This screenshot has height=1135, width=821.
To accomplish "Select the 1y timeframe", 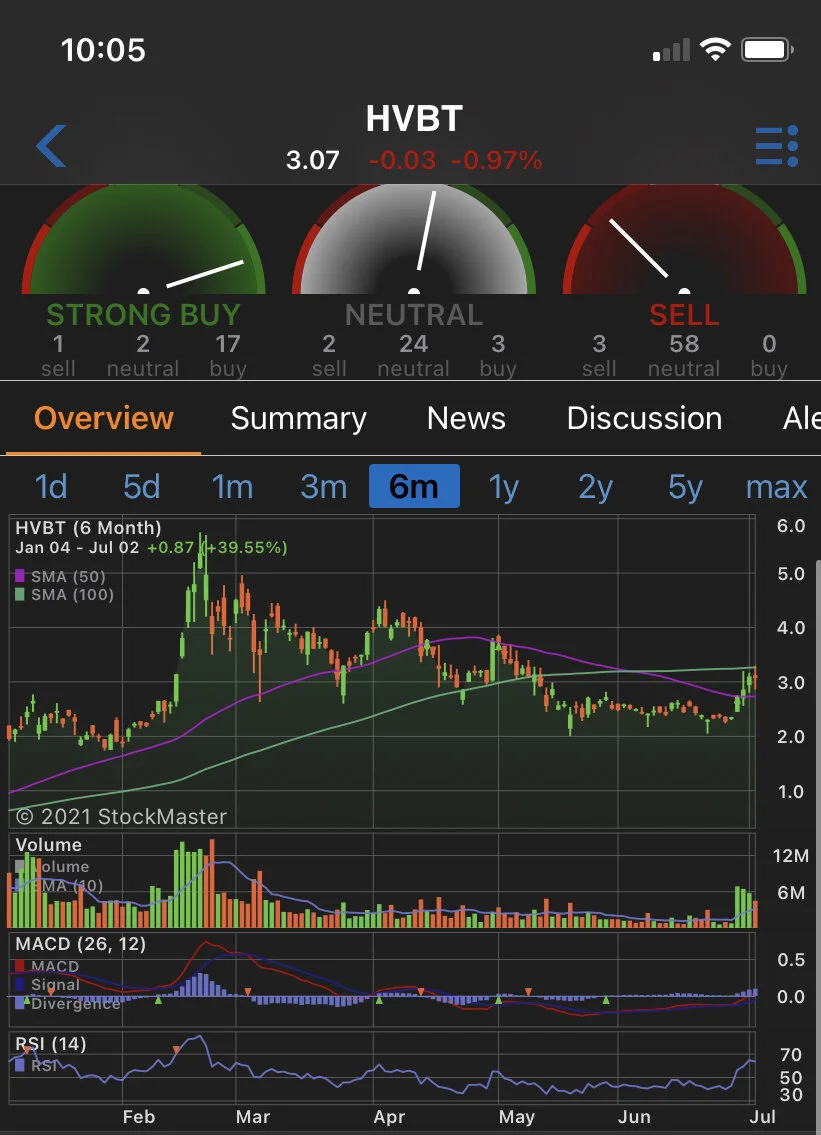I will (x=504, y=487).
